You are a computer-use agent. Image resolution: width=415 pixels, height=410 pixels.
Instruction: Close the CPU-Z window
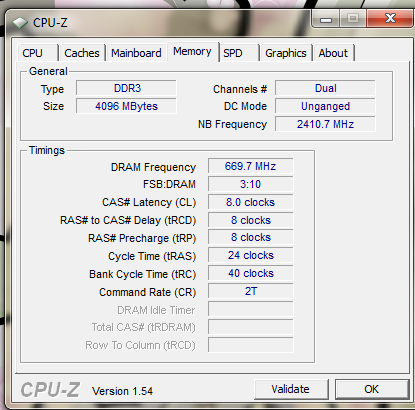coord(390,19)
